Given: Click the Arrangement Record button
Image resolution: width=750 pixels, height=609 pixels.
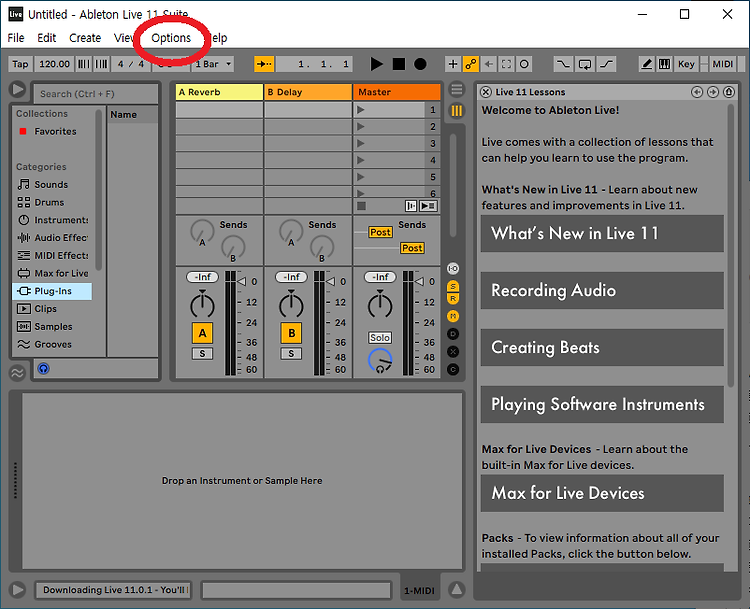Looking at the screenshot, I should (x=420, y=64).
